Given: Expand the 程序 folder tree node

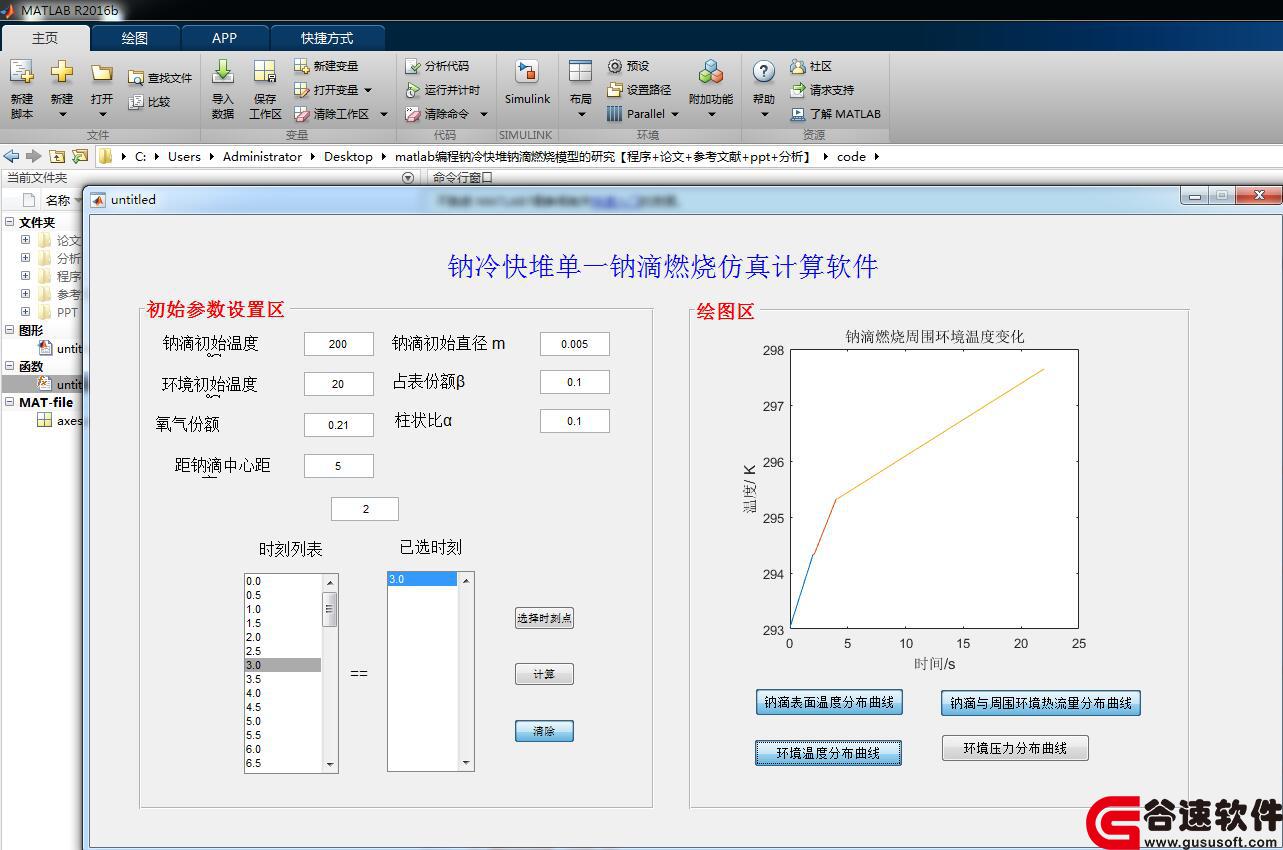Looking at the screenshot, I should (26, 276).
